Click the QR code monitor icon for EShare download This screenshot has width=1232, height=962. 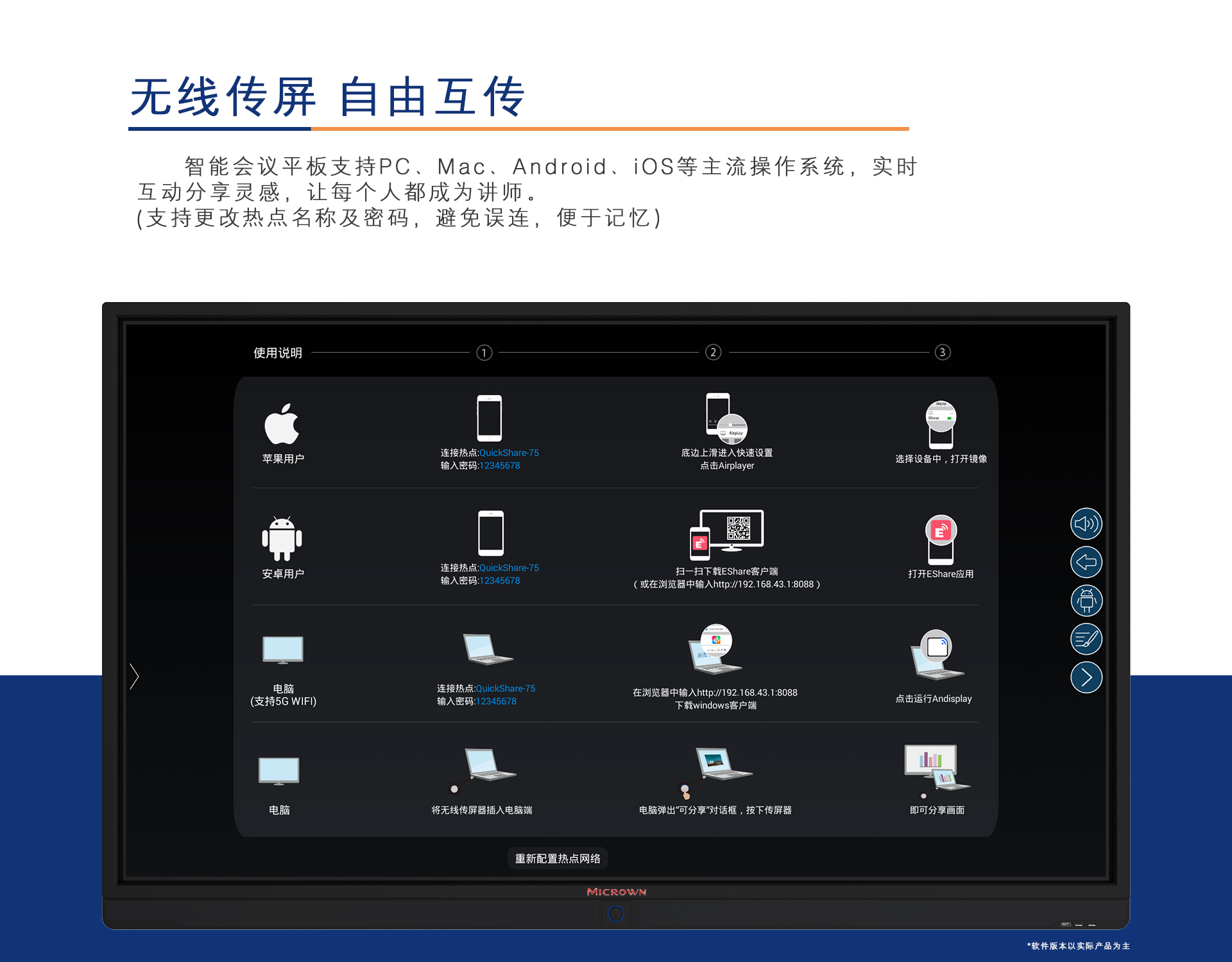click(x=726, y=535)
